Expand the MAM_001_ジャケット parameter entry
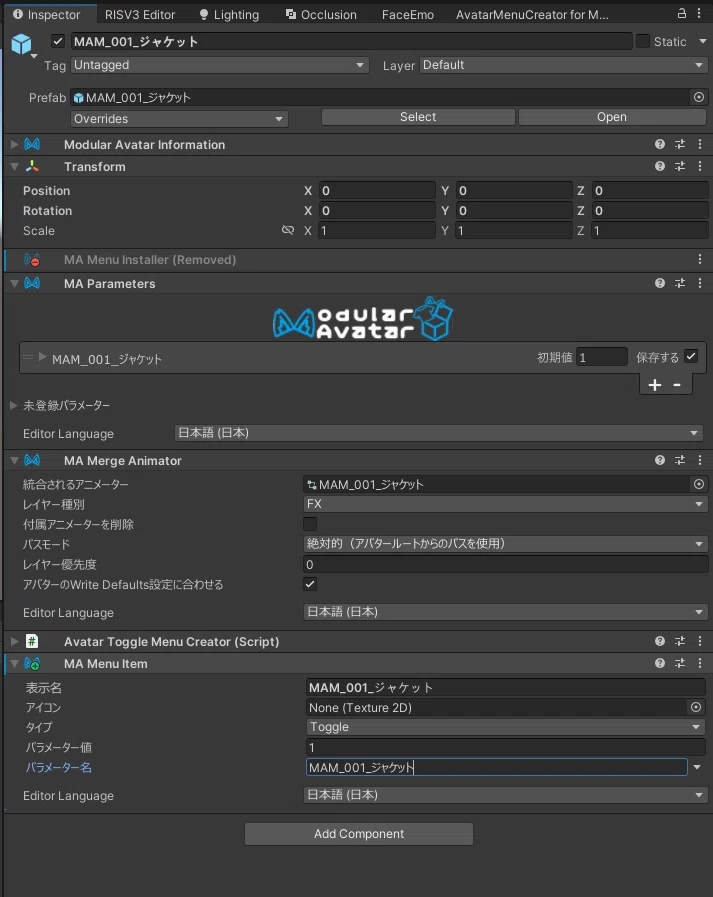 click(x=42, y=357)
